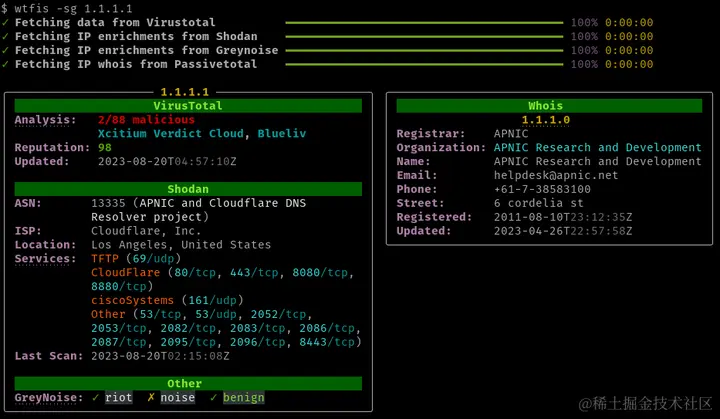
Task: Click the 2083/tcp port
Action: tap(257, 328)
